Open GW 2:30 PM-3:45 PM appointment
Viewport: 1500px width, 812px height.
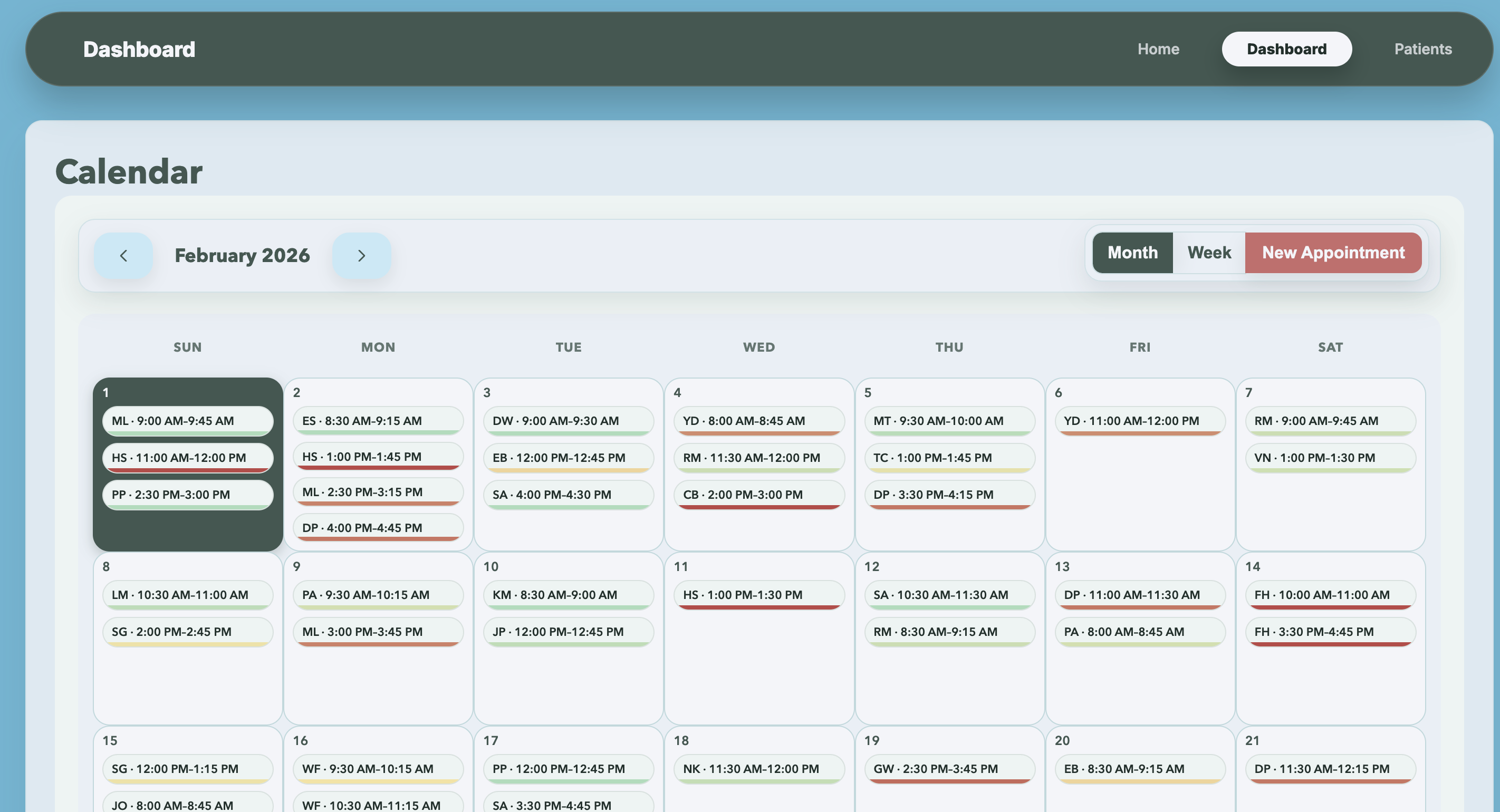pos(949,768)
